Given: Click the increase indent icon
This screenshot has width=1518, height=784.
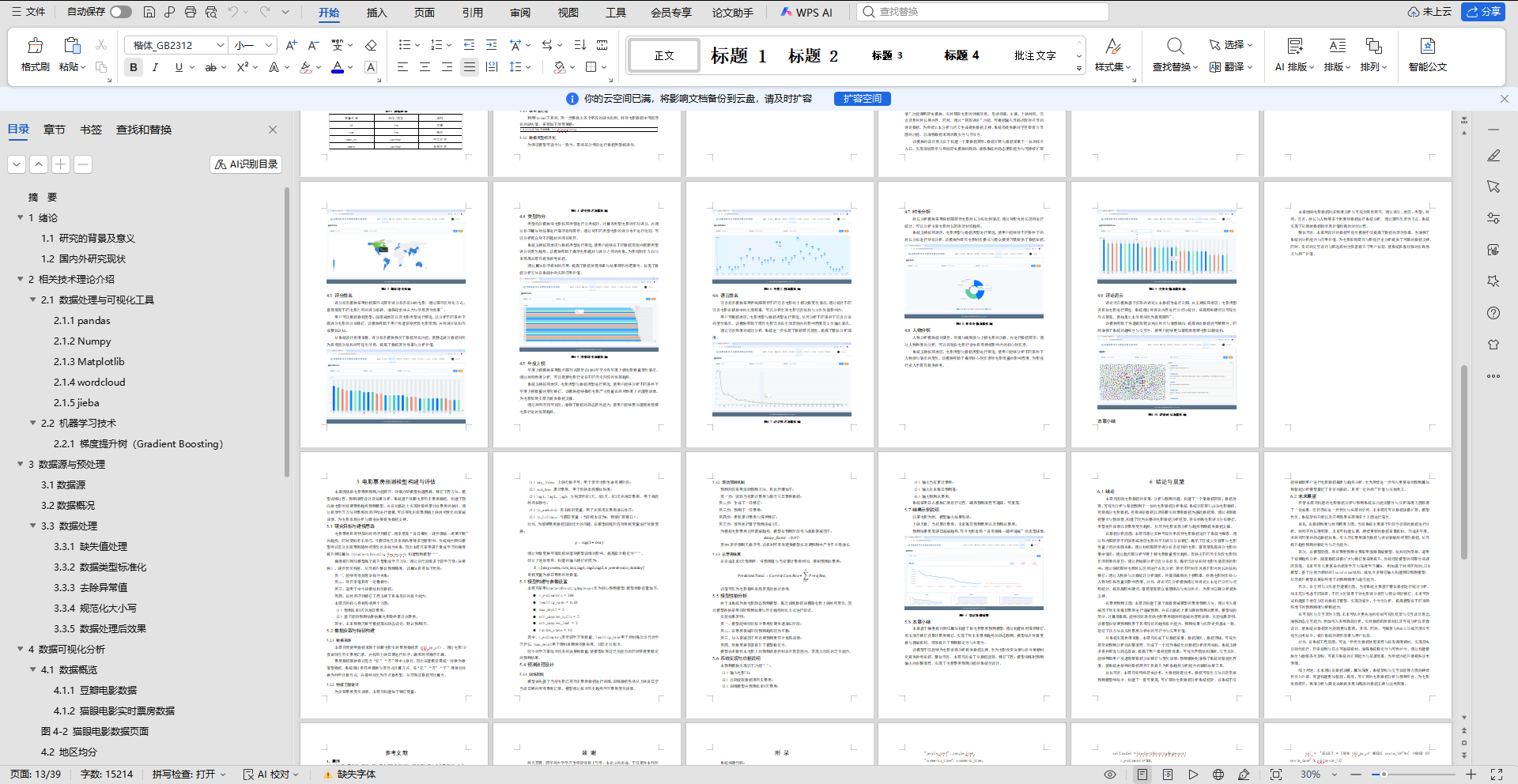Looking at the screenshot, I should (492, 45).
